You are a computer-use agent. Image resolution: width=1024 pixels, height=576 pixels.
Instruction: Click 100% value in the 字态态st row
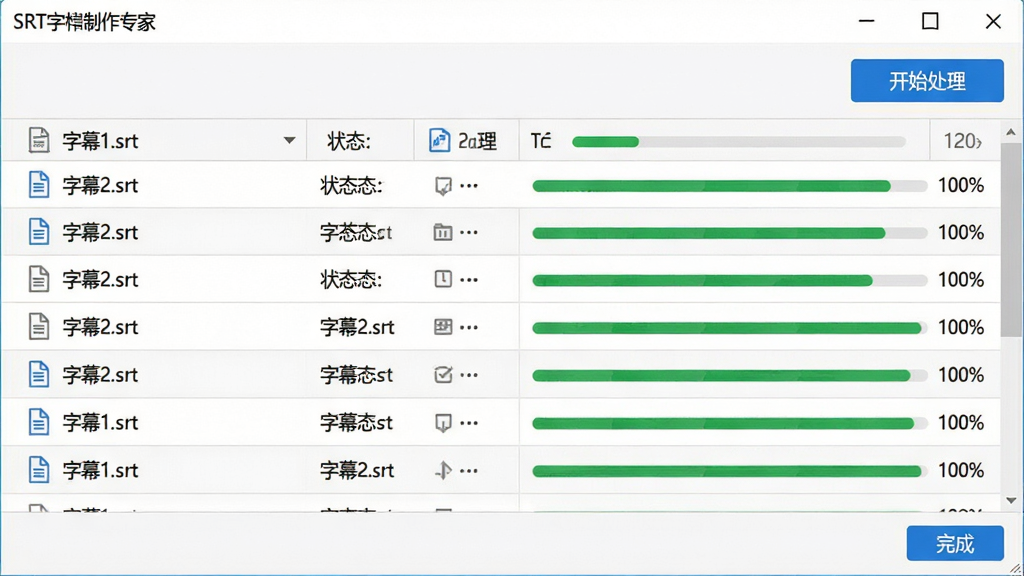(961, 232)
